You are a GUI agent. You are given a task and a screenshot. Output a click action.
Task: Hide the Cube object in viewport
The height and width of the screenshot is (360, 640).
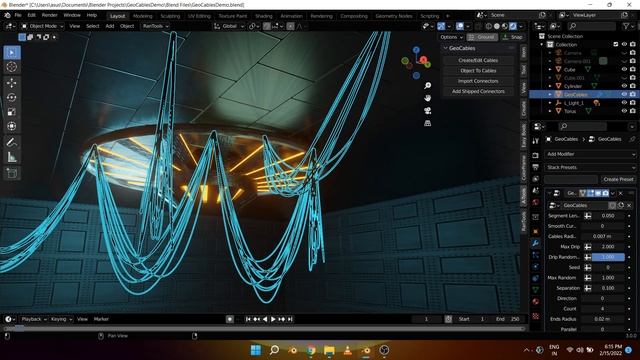coord(624,69)
